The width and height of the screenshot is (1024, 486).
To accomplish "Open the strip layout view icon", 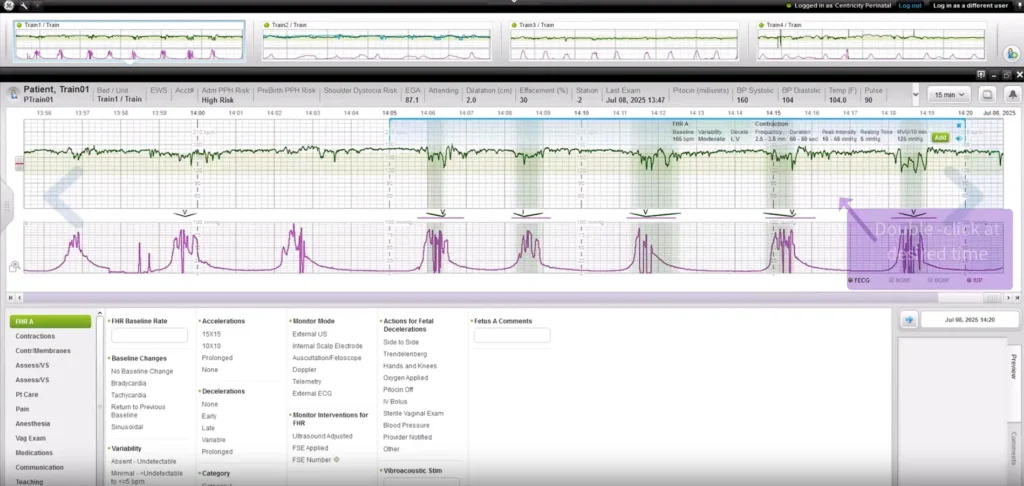I will click(x=987, y=95).
